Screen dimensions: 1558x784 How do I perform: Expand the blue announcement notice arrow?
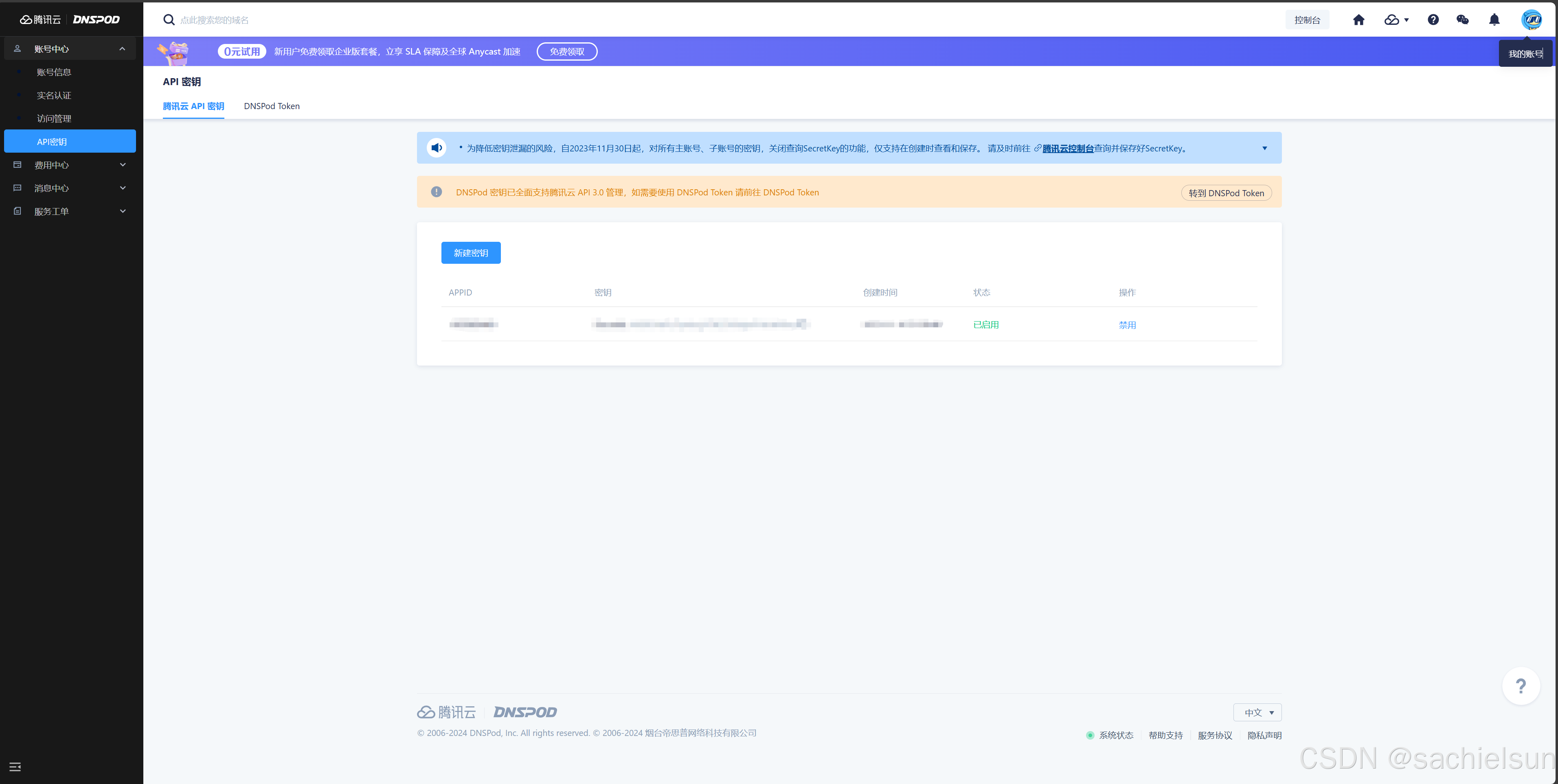(1264, 148)
